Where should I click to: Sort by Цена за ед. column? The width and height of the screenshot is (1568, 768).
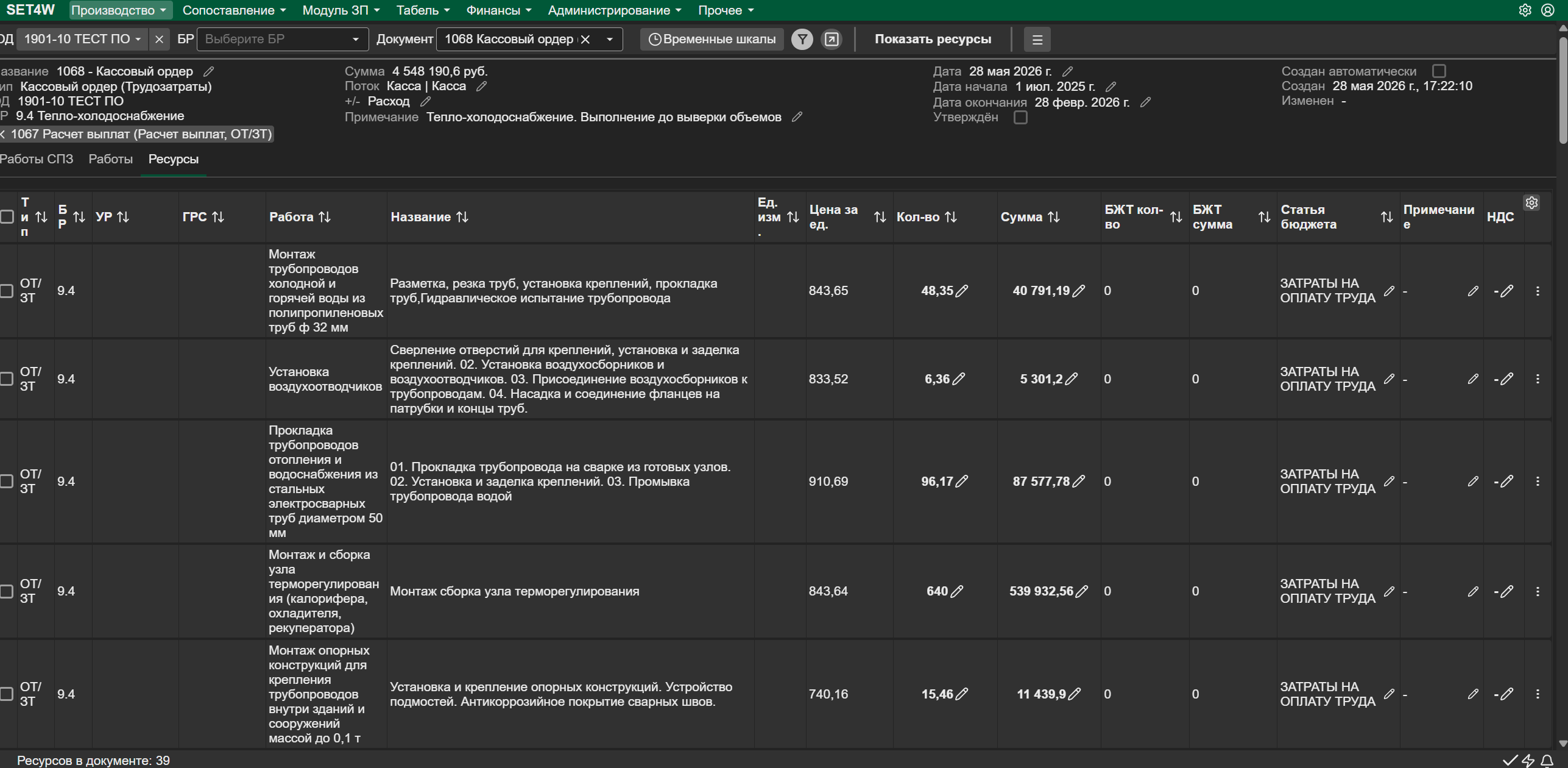click(880, 217)
